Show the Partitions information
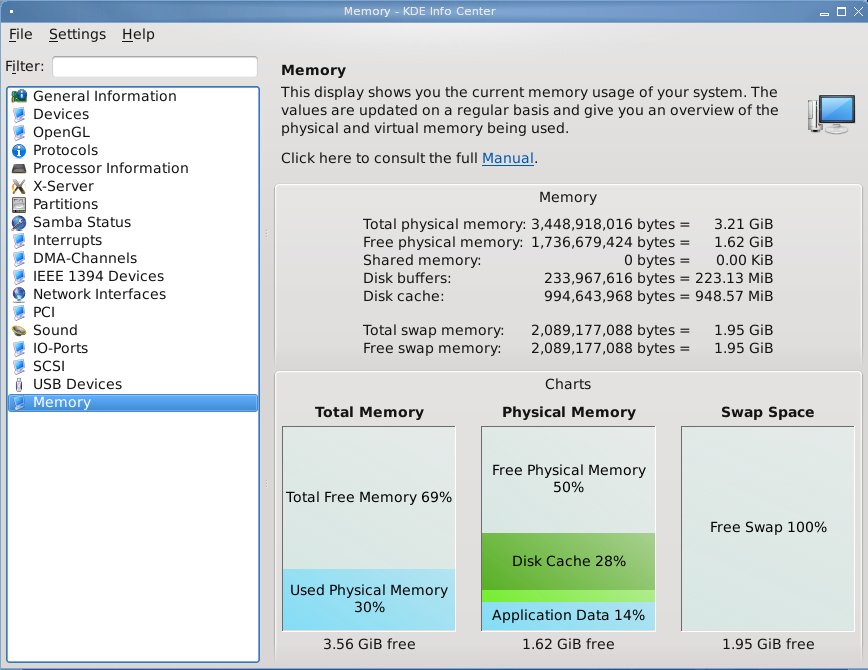This screenshot has width=868, height=670. click(68, 204)
